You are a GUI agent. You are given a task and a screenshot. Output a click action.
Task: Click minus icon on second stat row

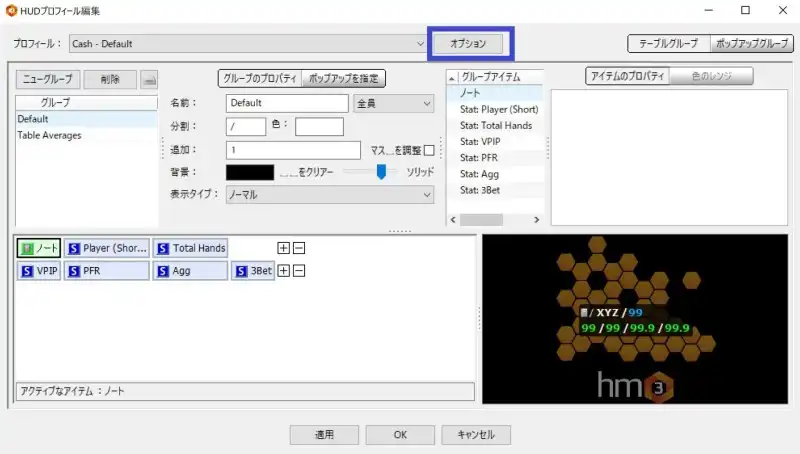[x=299, y=270]
